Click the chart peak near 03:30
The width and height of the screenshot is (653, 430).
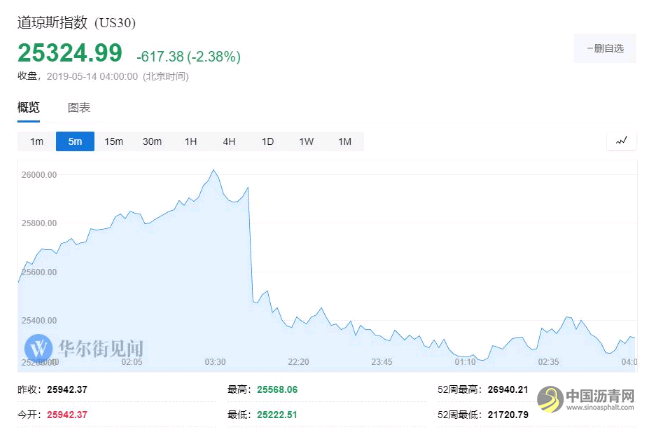(x=214, y=170)
